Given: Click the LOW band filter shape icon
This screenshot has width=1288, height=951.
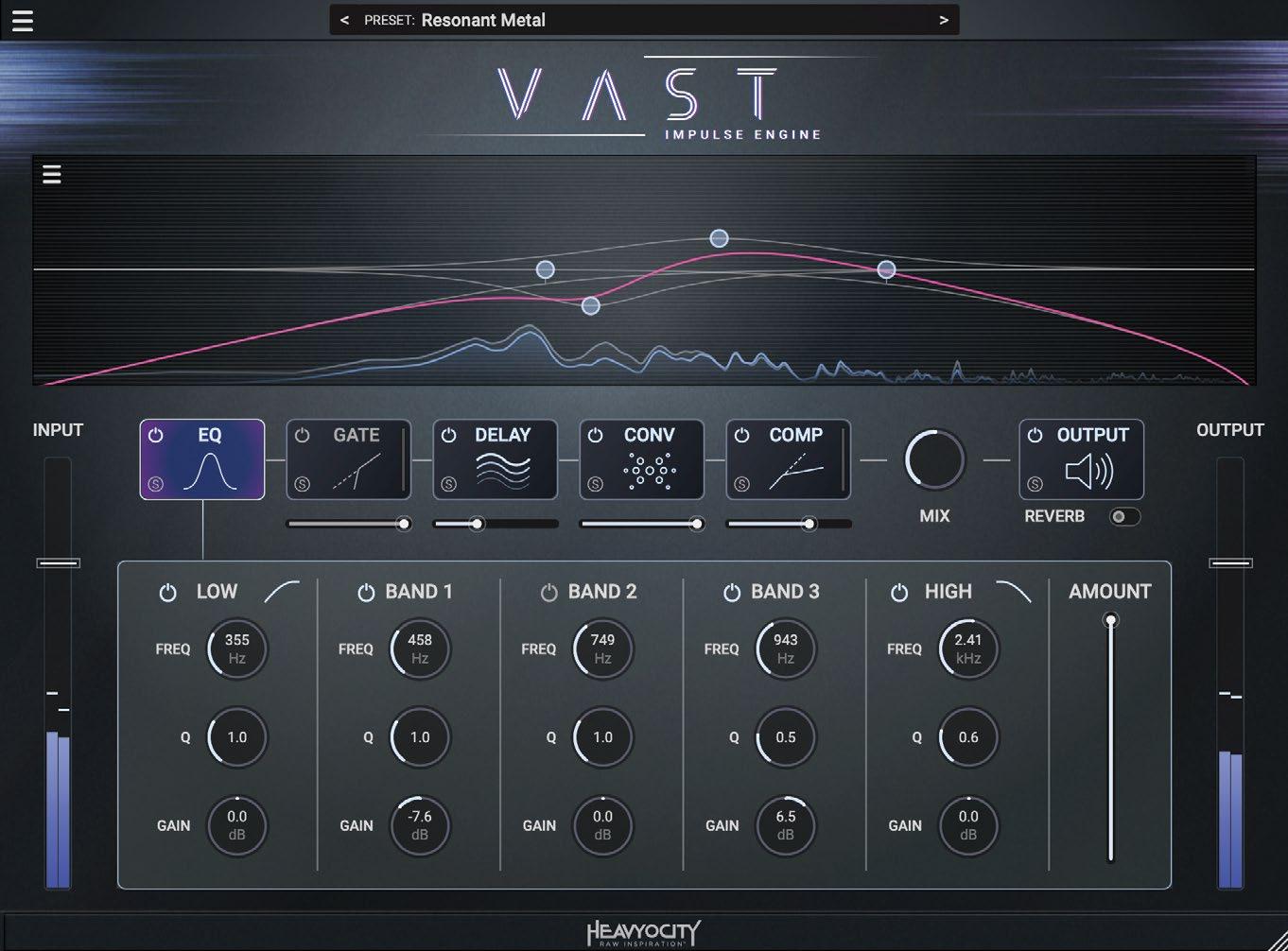Looking at the screenshot, I should click(x=282, y=592).
